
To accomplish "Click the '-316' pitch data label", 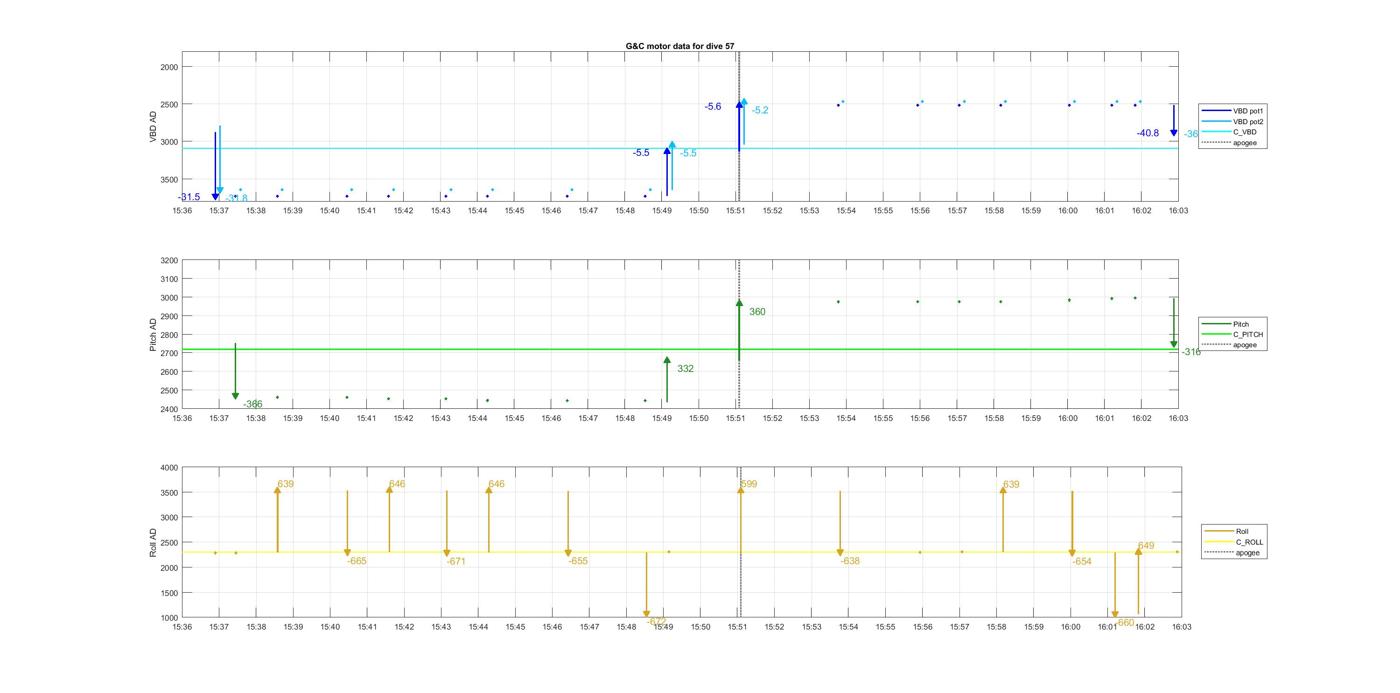I will tap(1190, 352).
